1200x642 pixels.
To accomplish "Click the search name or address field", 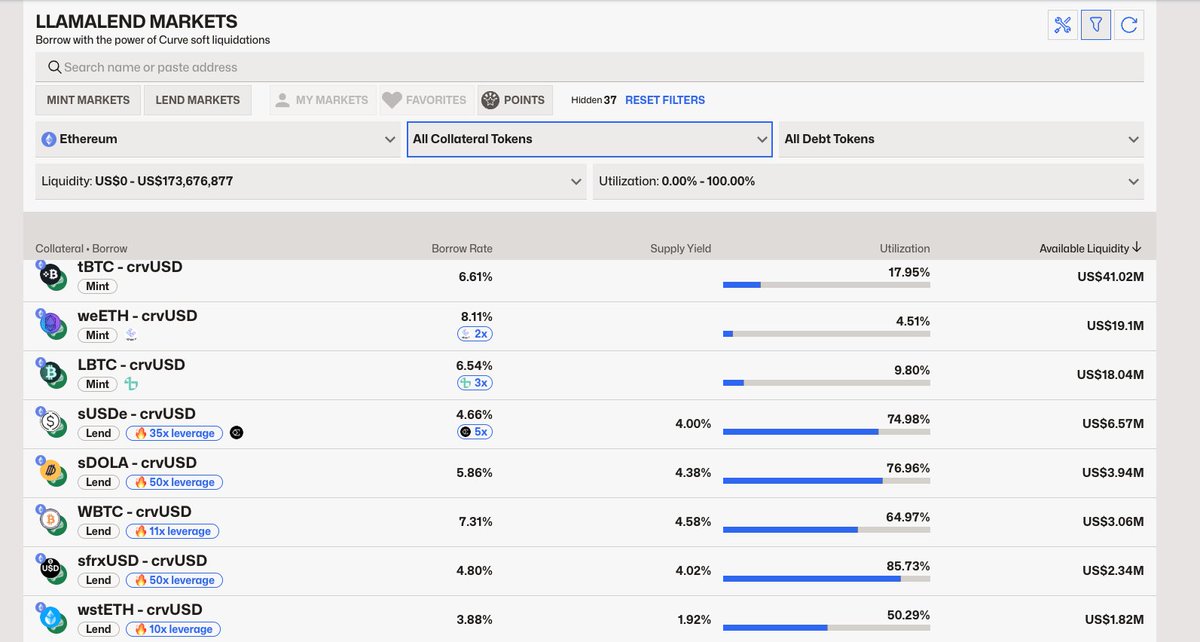I will coord(590,67).
